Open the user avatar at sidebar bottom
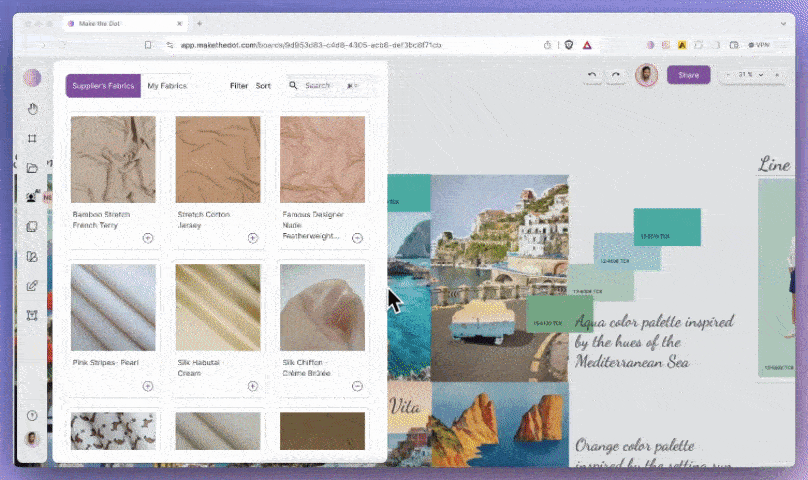This screenshot has width=808, height=480. point(32,439)
